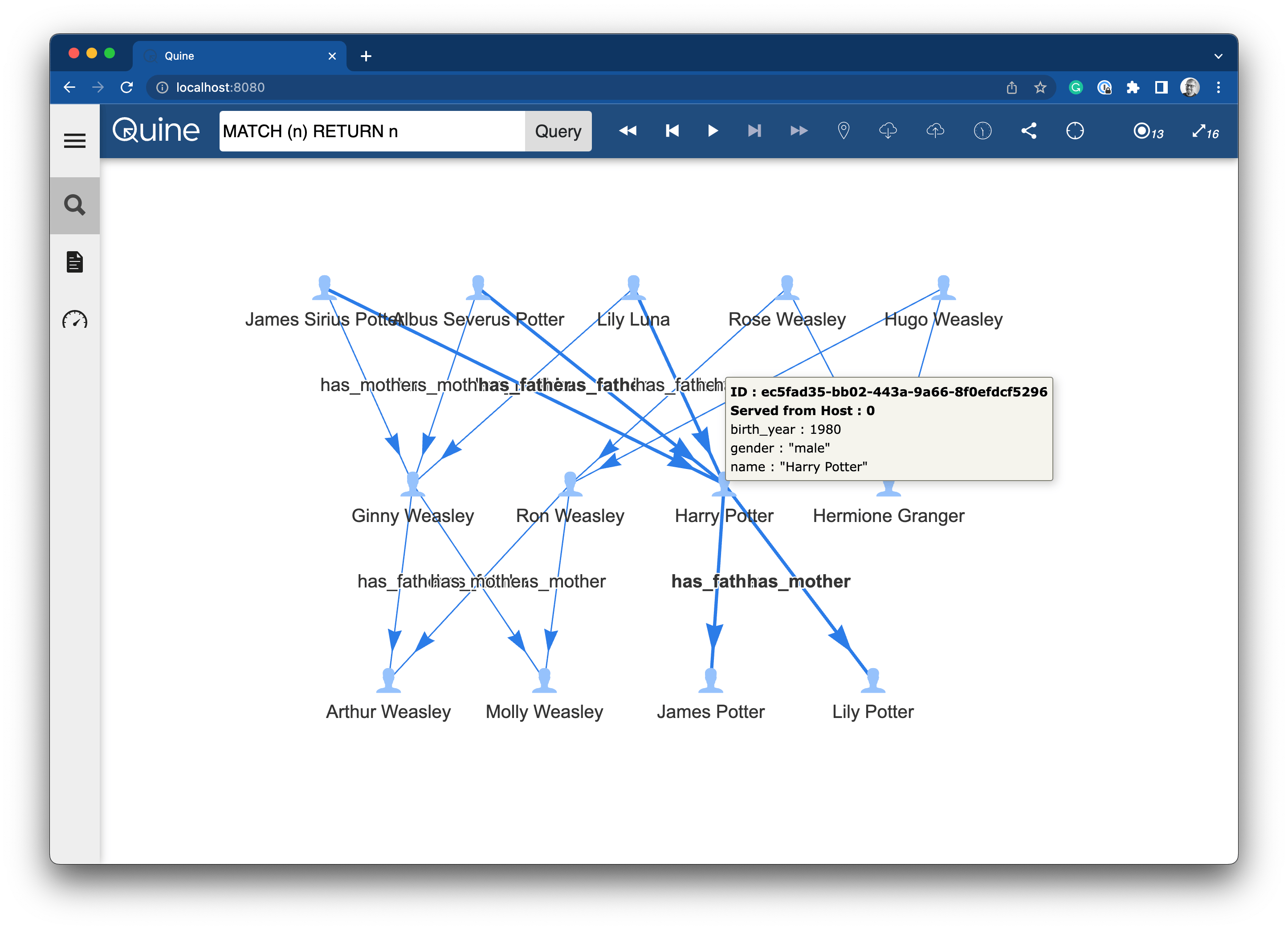Toggle the graph layout share icon

point(1028,131)
